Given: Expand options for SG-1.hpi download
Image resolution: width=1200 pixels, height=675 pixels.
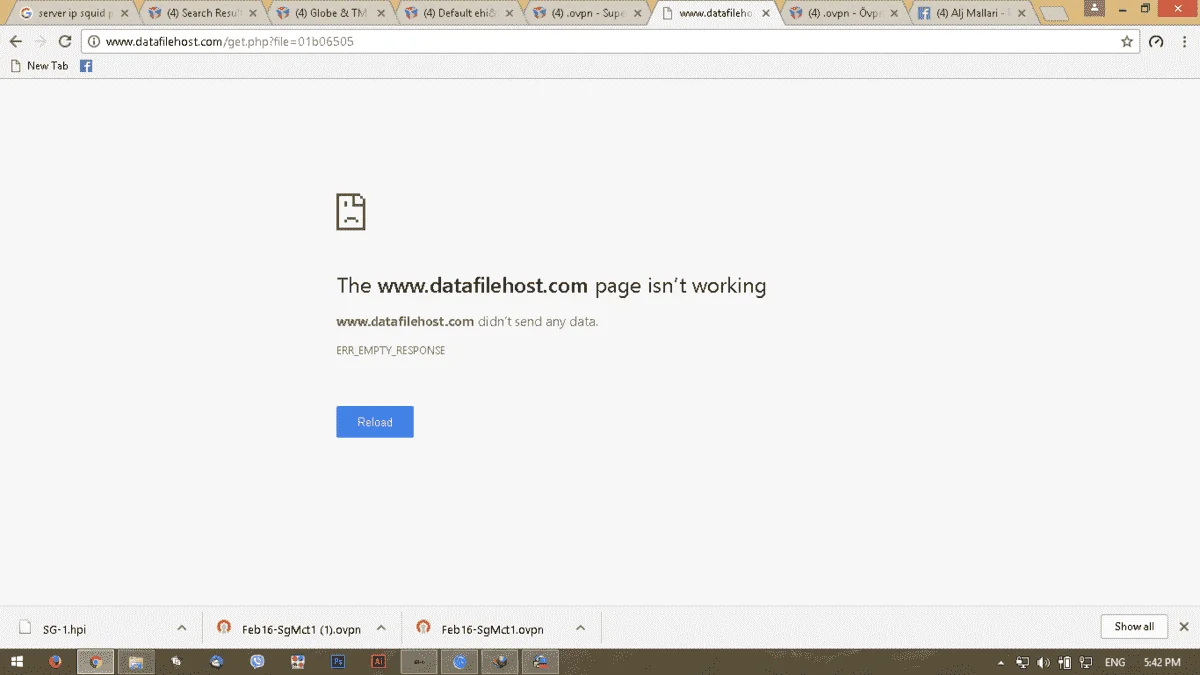Looking at the screenshot, I should [181, 628].
